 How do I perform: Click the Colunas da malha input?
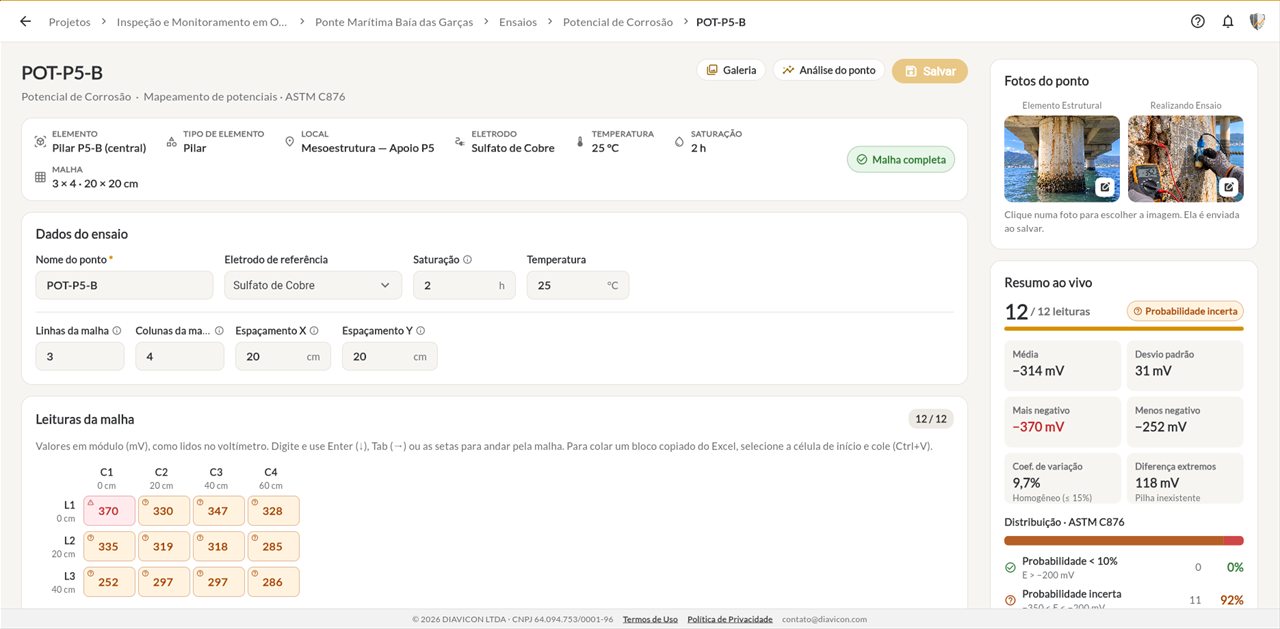180,356
